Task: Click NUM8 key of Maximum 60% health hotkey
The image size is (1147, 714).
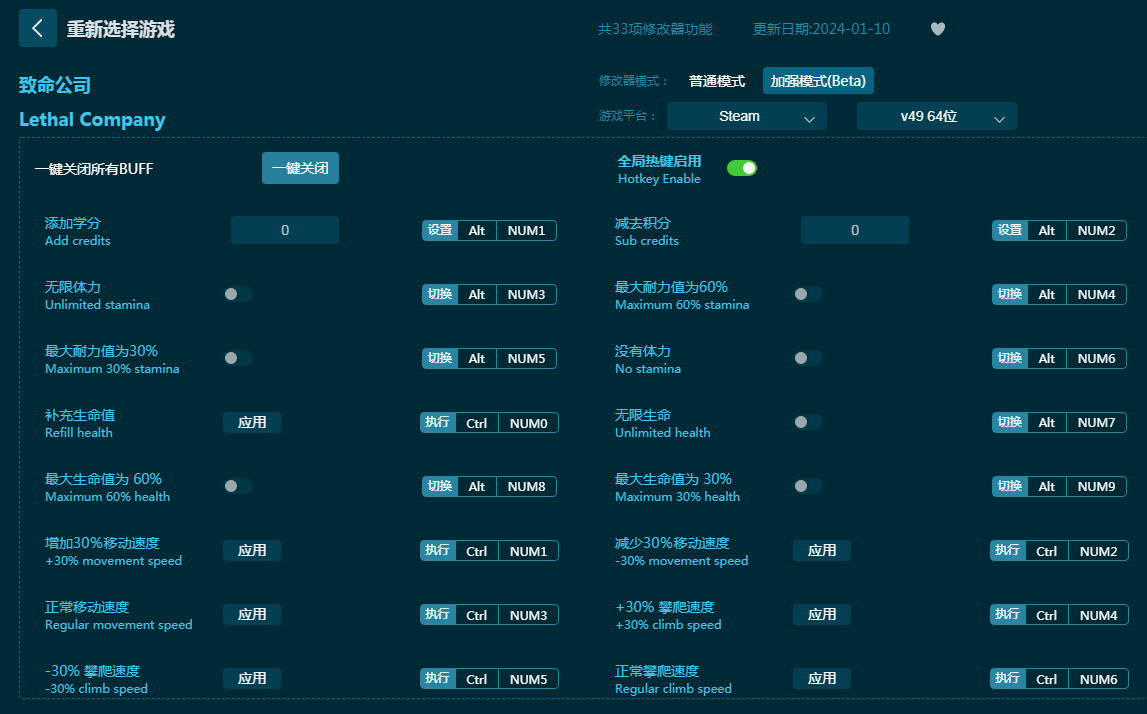Action: pyautogui.click(x=527, y=486)
